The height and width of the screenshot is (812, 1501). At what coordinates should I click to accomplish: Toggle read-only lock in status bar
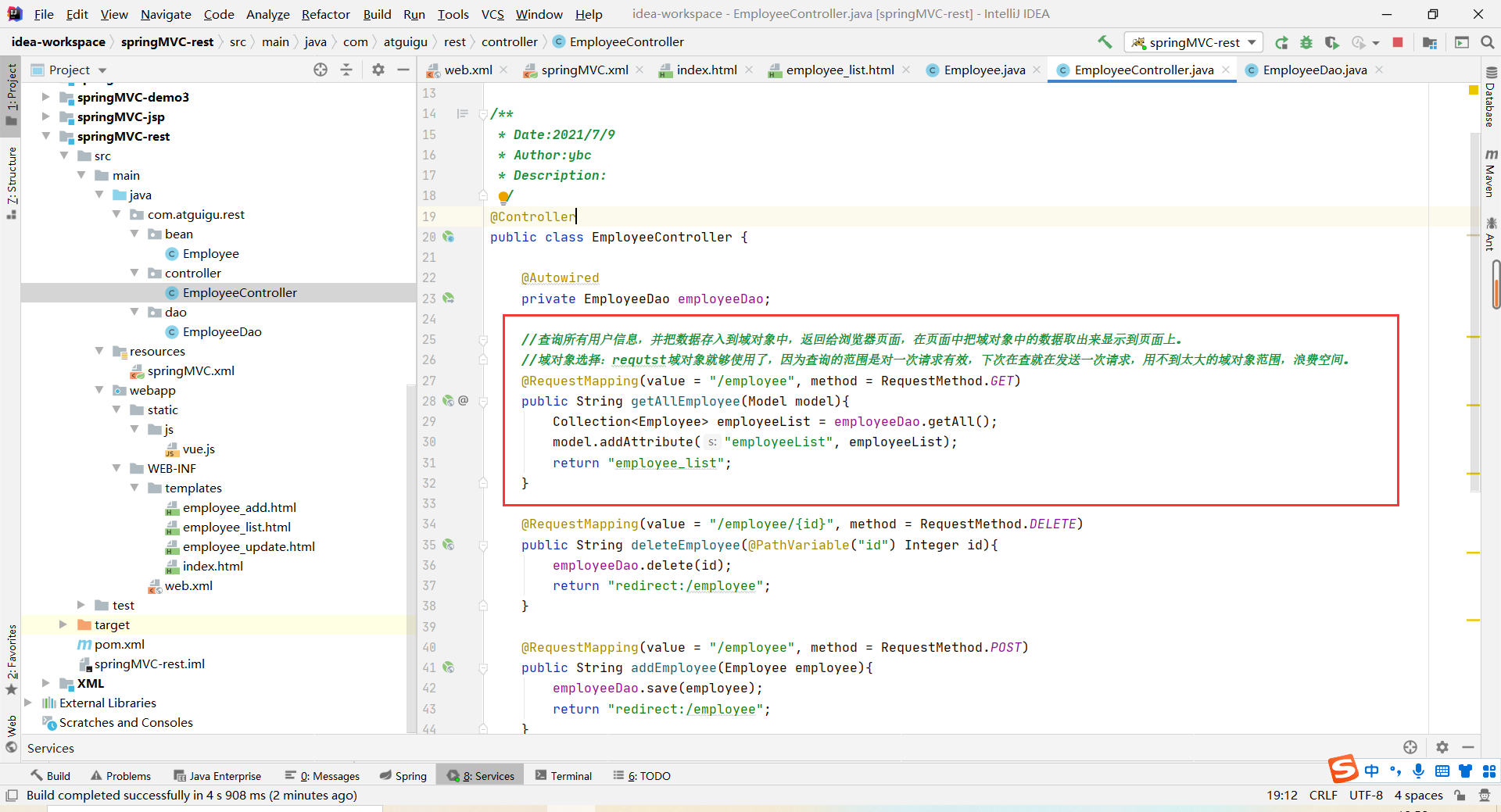tap(1460, 795)
